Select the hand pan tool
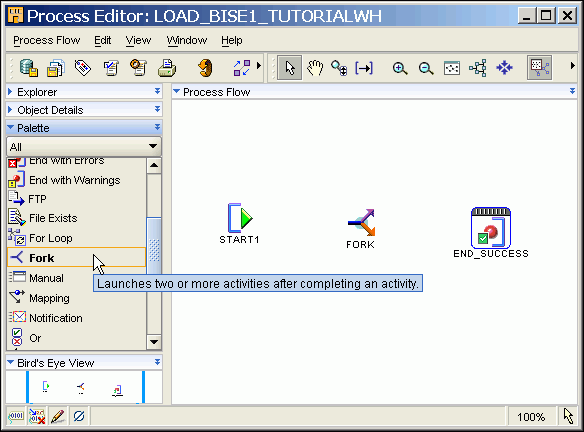The height and width of the screenshot is (432, 584). [x=315, y=68]
